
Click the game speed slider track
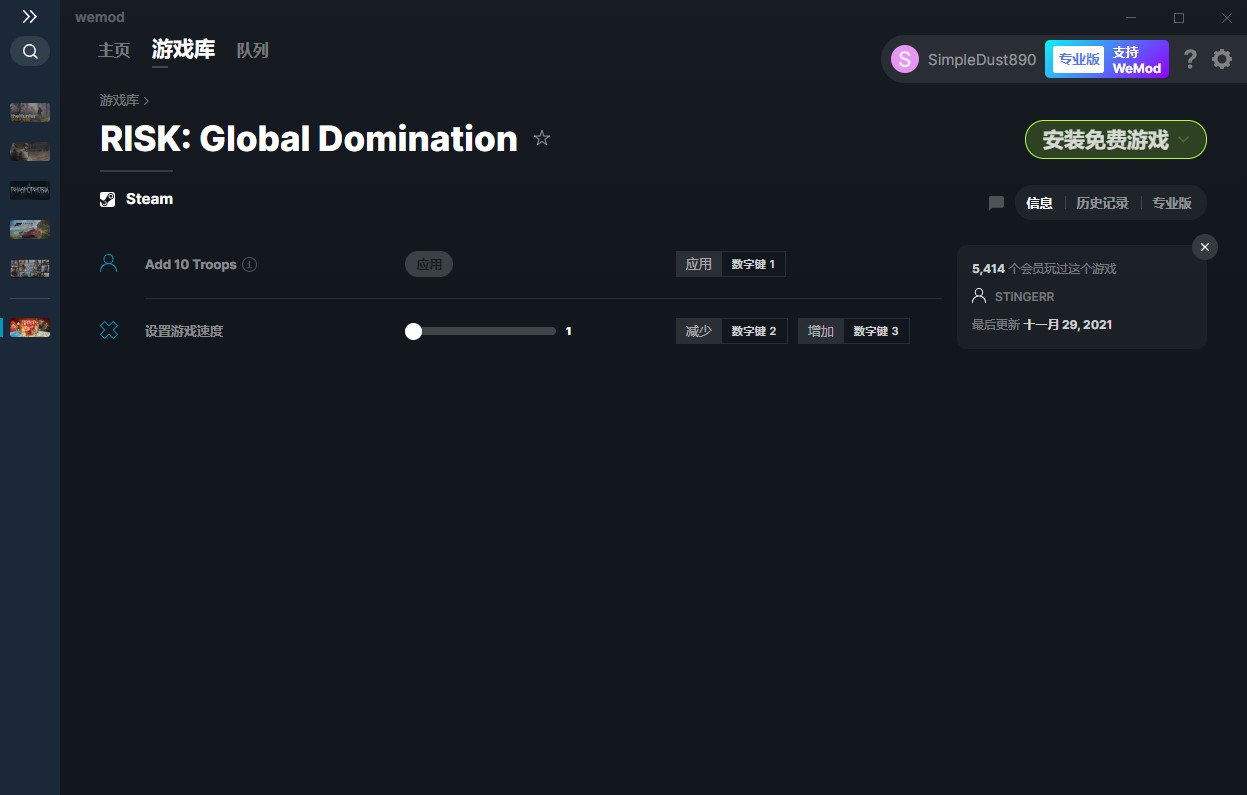(481, 331)
